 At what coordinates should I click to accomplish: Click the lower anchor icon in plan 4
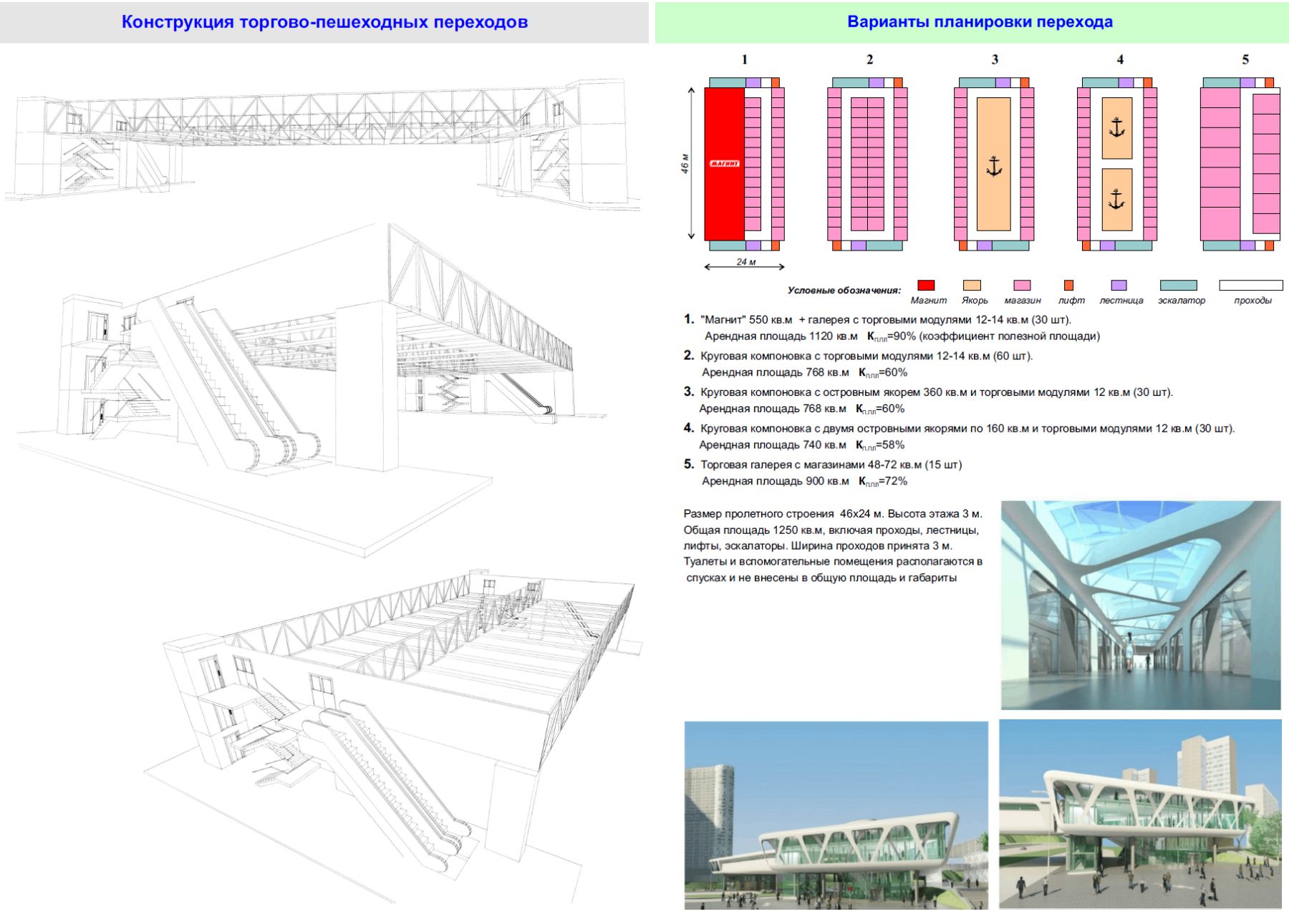point(1117,198)
